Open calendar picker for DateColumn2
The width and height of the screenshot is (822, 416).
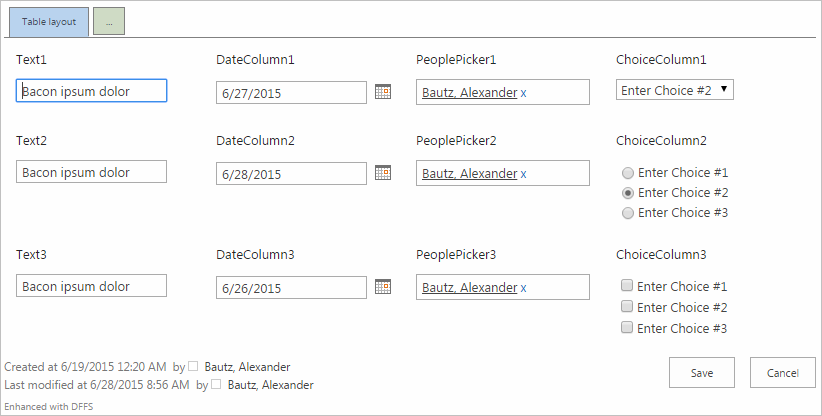382,172
